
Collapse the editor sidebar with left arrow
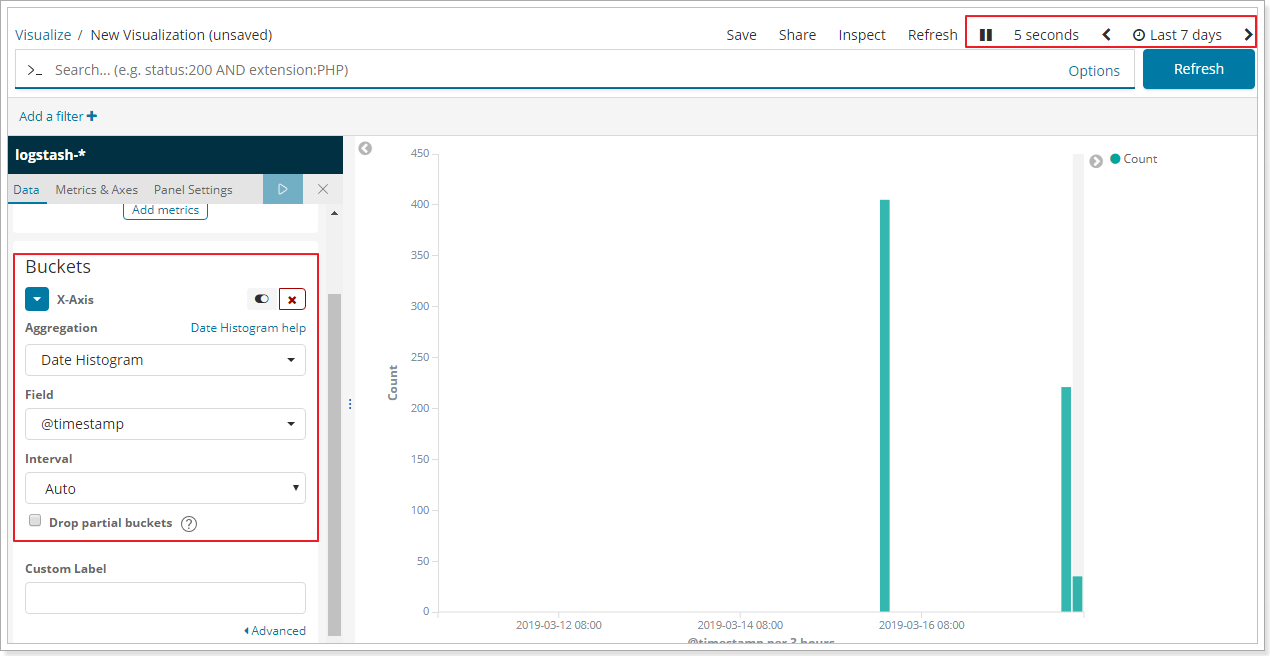coord(365,148)
